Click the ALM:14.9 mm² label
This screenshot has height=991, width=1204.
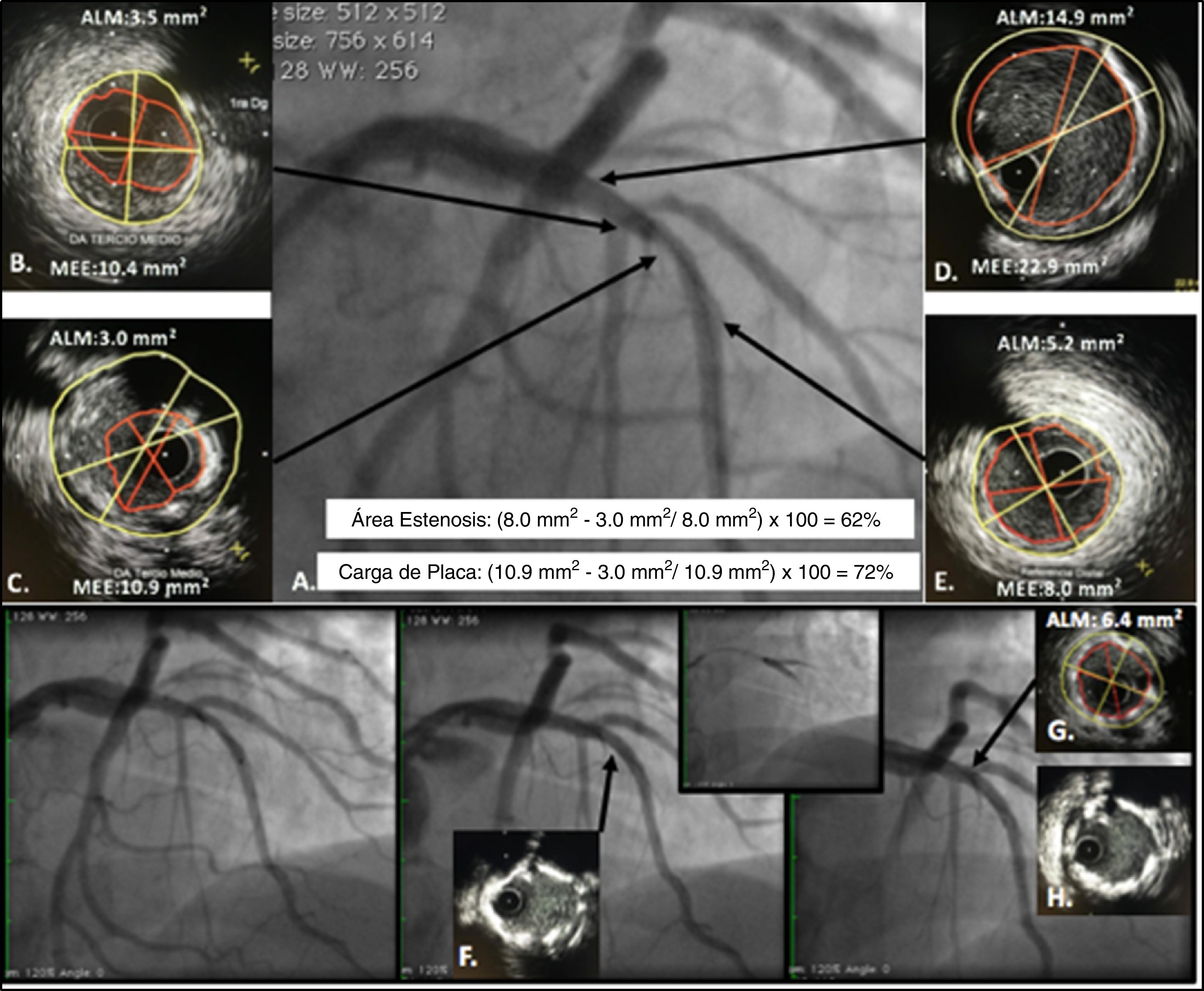pos(1064,17)
